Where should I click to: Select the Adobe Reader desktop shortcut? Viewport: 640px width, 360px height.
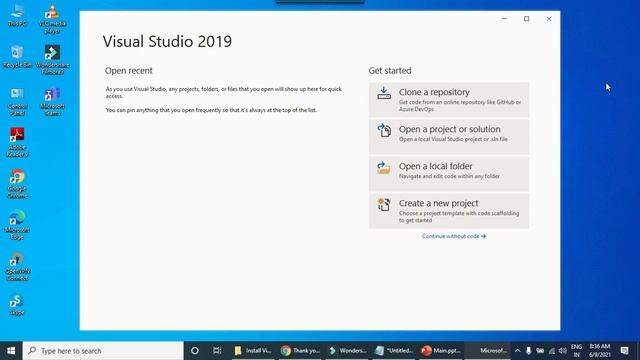(x=17, y=142)
